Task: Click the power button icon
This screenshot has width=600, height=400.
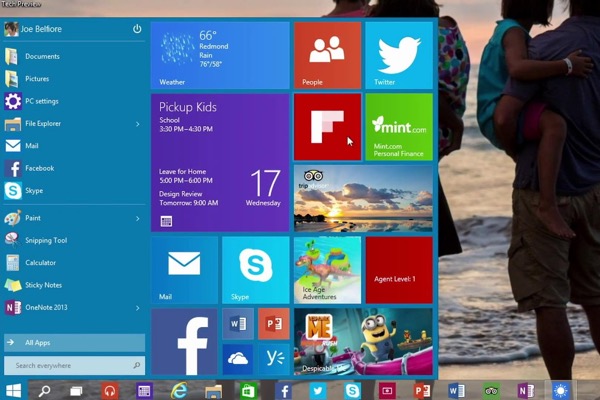Action: click(x=137, y=29)
